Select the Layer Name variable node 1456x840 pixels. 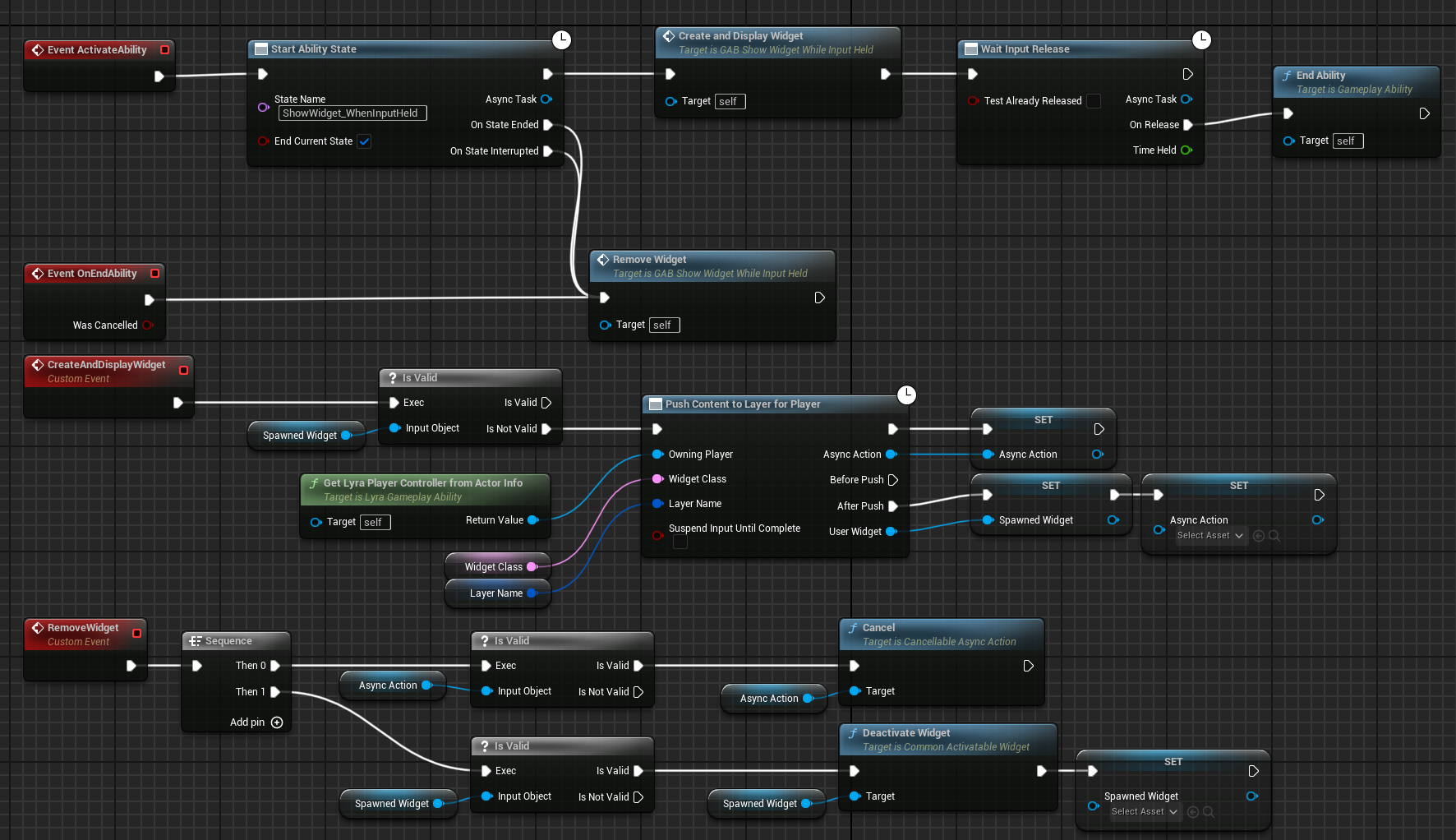[x=495, y=593]
